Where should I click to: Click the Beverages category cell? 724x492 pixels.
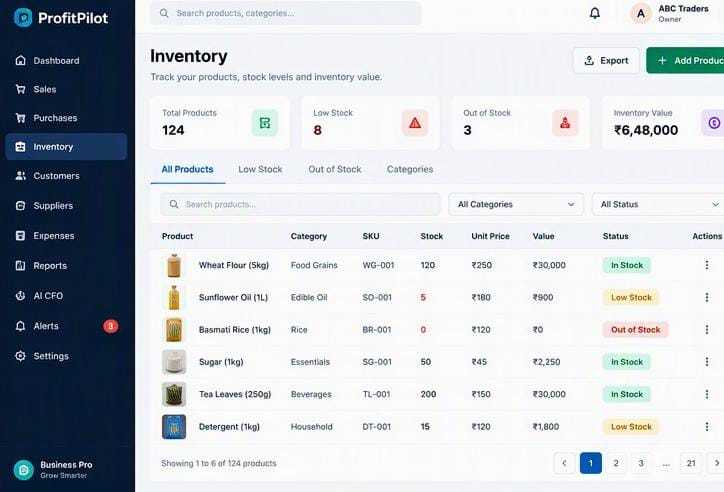pos(311,394)
